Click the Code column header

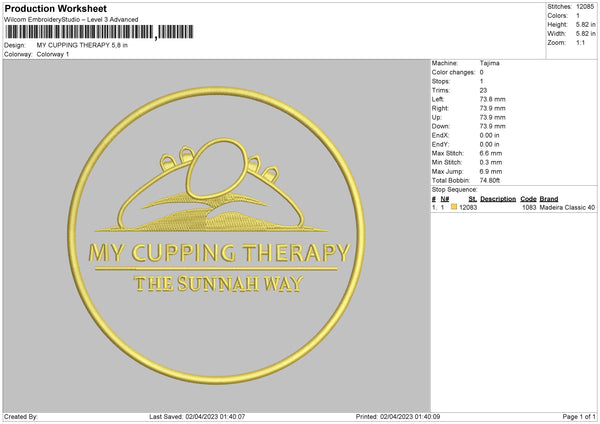pyautogui.click(x=528, y=199)
